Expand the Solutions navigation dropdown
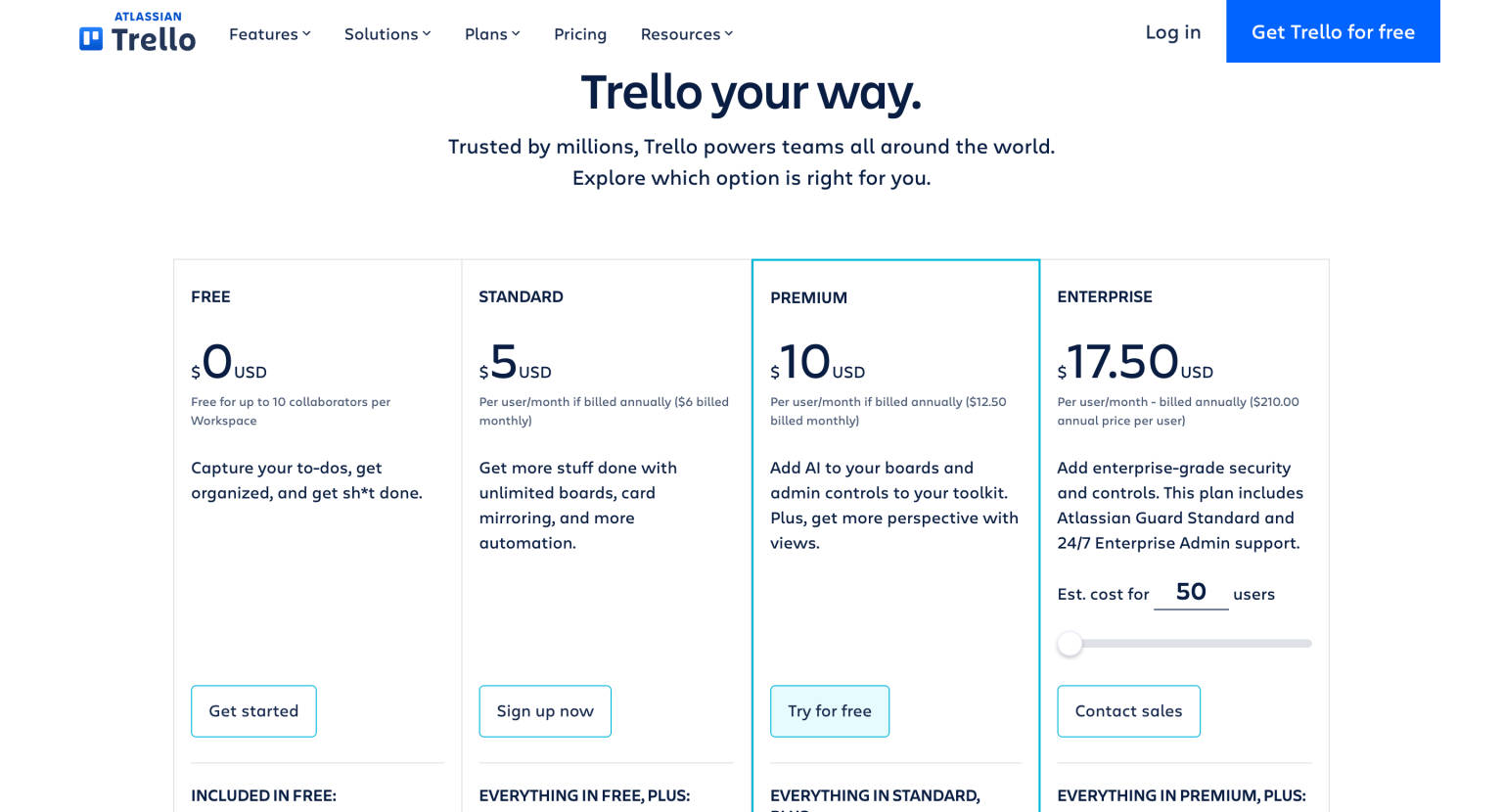This screenshot has width=1503, height=812. [381, 33]
